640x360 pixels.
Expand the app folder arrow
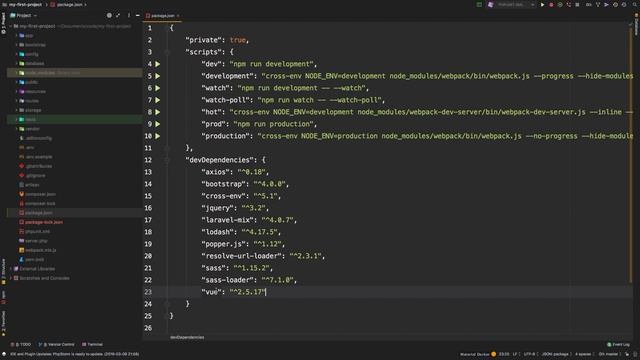click(17, 36)
